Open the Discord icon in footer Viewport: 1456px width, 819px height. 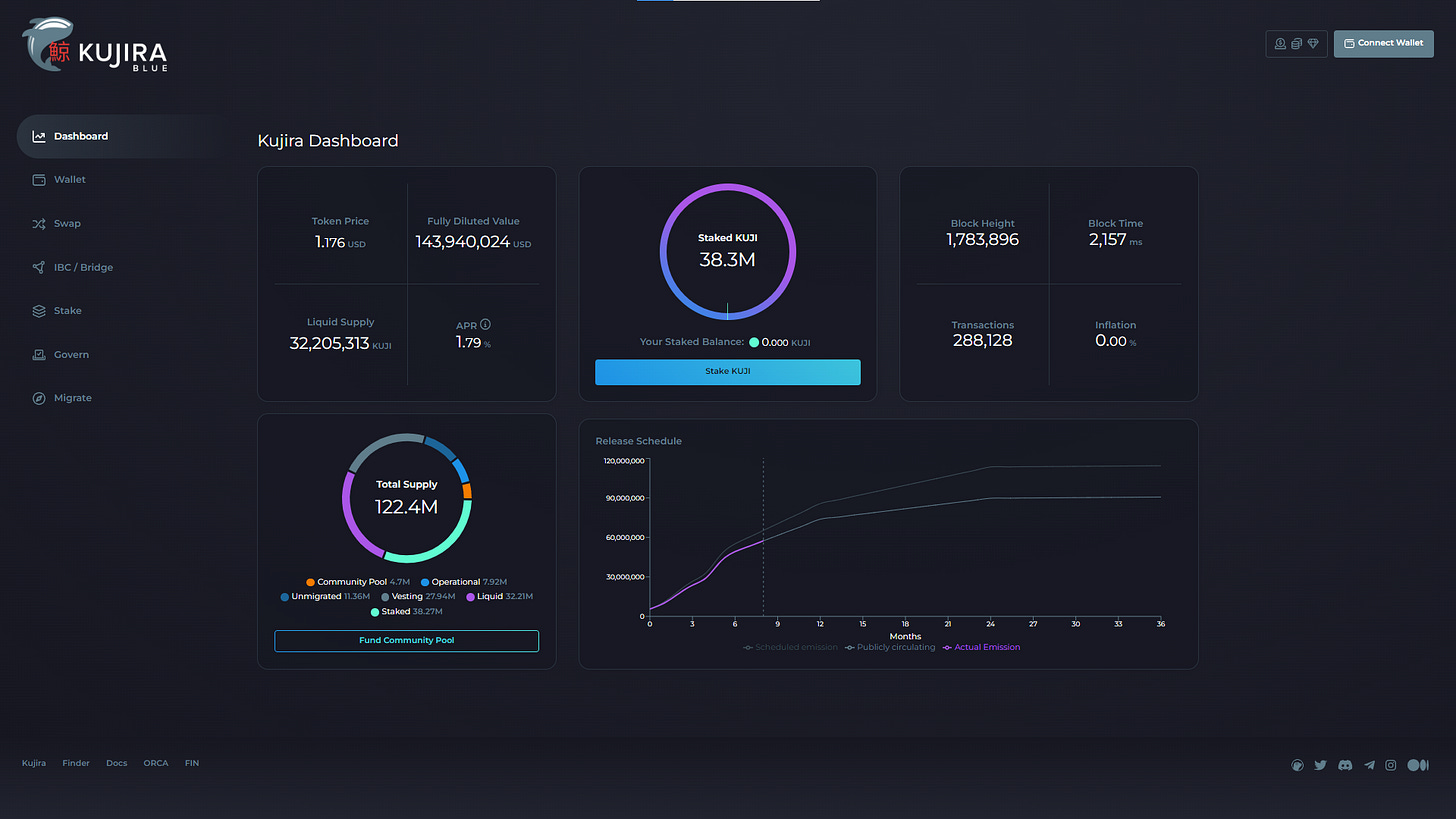coord(1345,765)
